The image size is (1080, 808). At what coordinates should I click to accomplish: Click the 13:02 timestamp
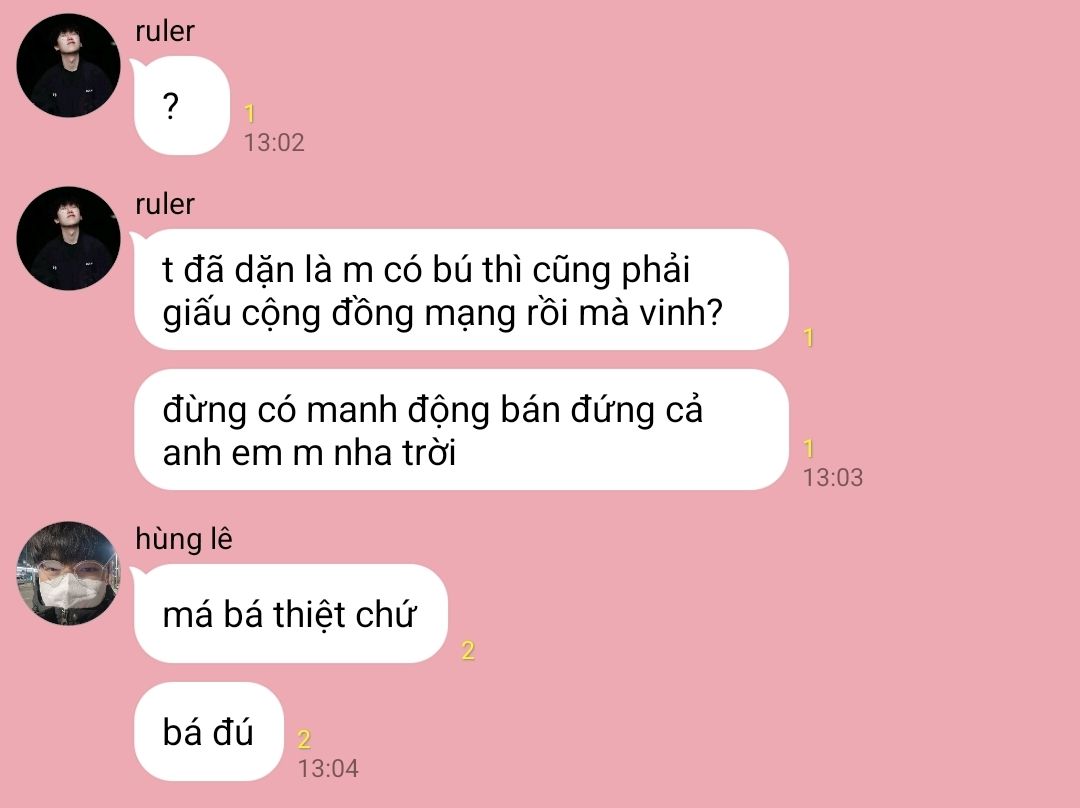[274, 143]
